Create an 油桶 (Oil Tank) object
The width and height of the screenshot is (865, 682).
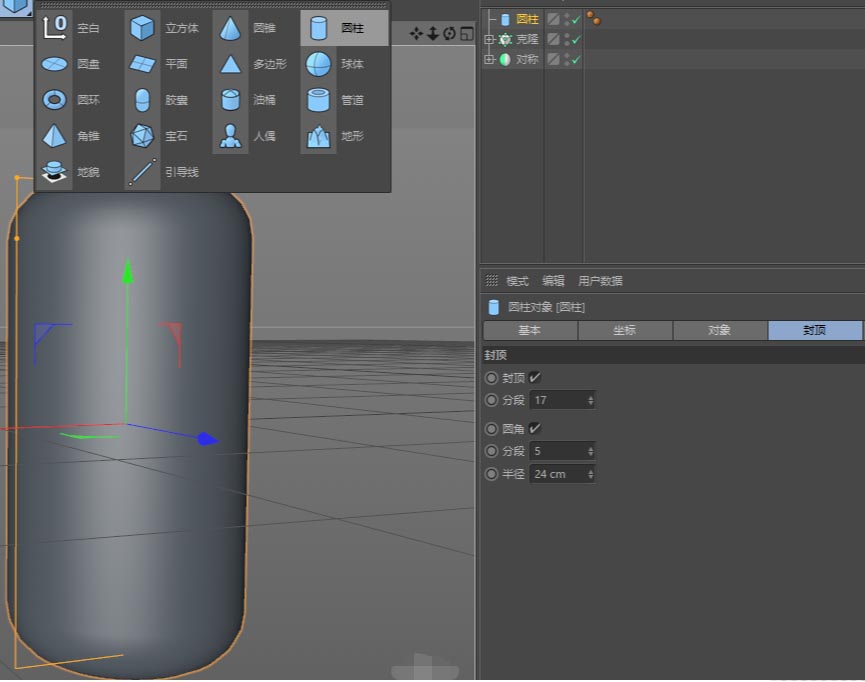pyautogui.click(x=230, y=99)
